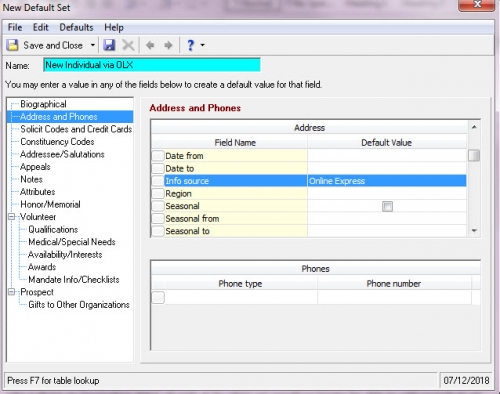Collapse the Volunteer tree node
The width and height of the screenshot is (500, 394).
(x=12, y=217)
